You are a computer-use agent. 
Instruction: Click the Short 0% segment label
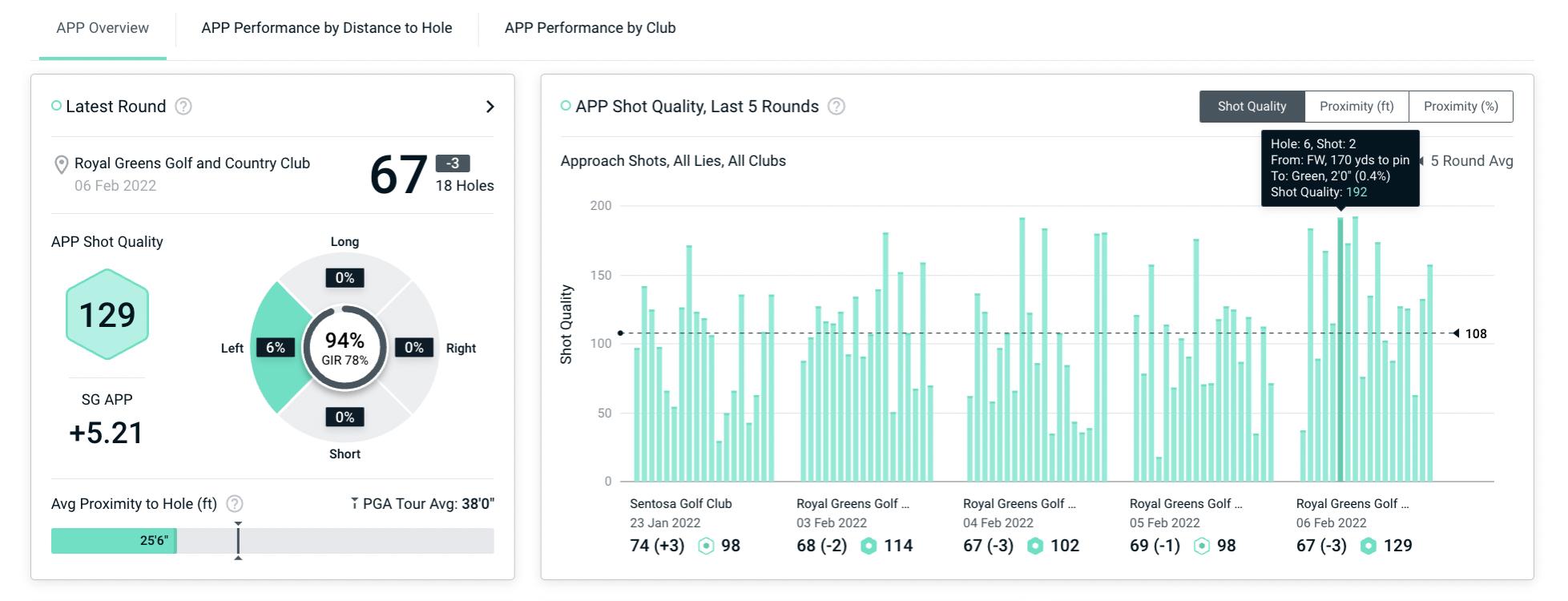(x=345, y=417)
